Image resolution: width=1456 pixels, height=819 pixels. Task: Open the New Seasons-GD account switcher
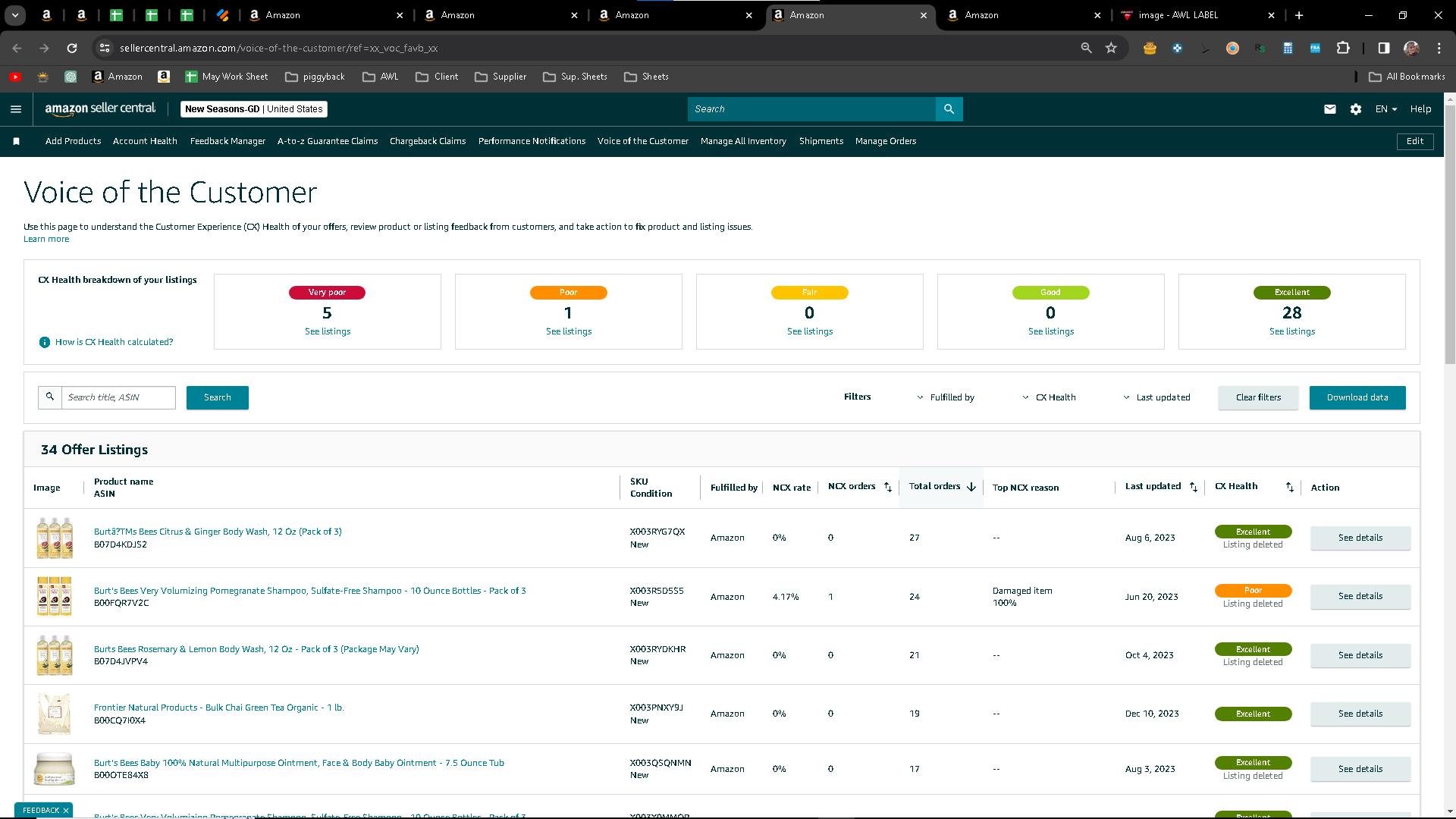coord(254,109)
